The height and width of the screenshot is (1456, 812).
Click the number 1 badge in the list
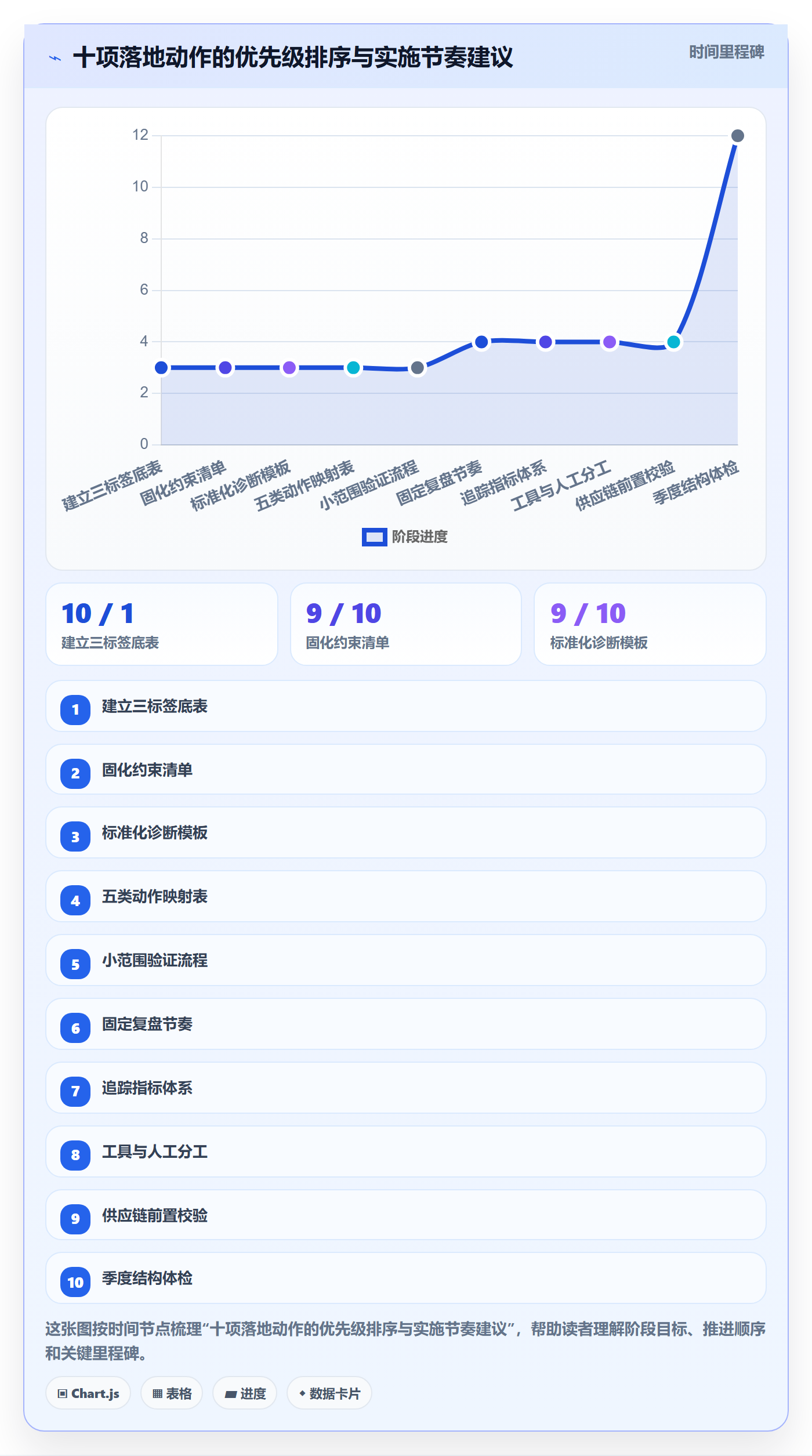pos(75,709)
